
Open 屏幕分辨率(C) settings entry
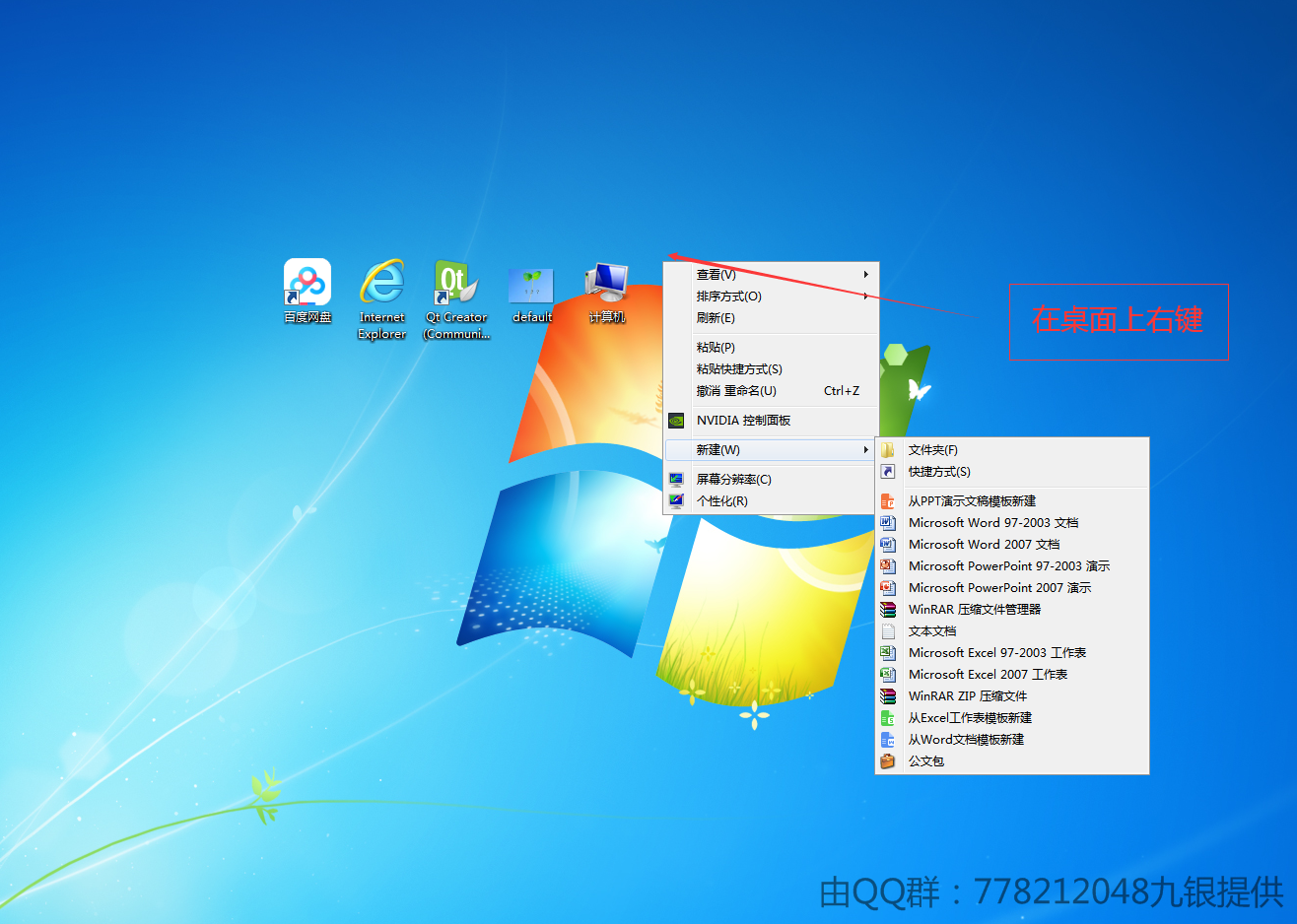coord(771,480)
